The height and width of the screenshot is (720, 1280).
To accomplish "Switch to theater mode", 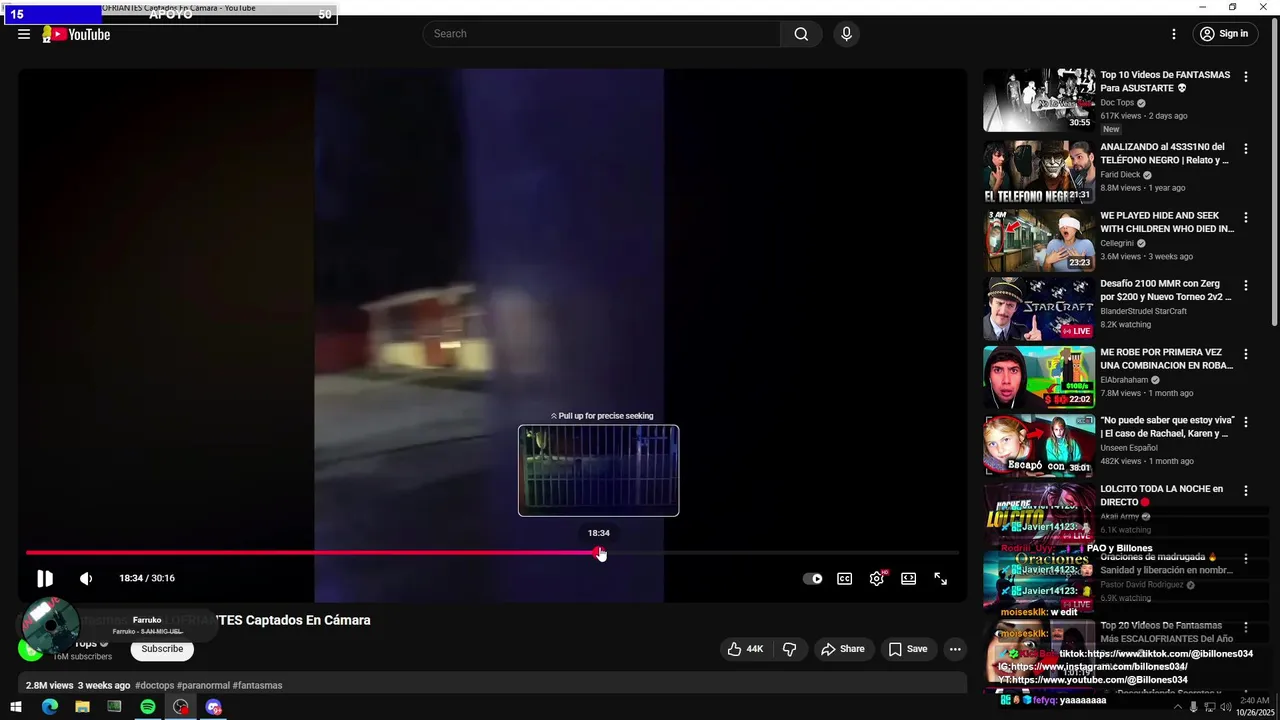I will [x=909, y=579].
